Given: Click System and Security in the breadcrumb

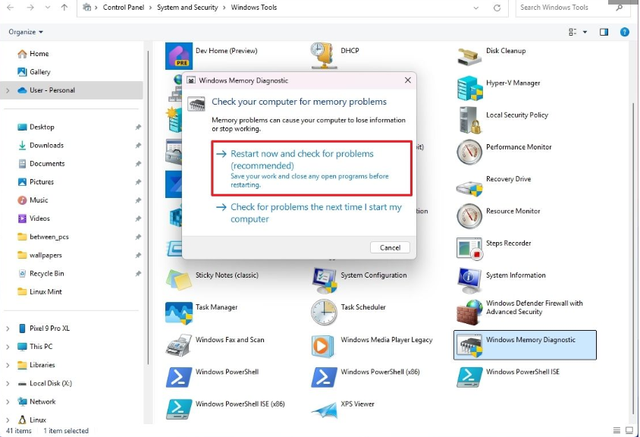Looking at the screenshot, I should tap(187, 7).
